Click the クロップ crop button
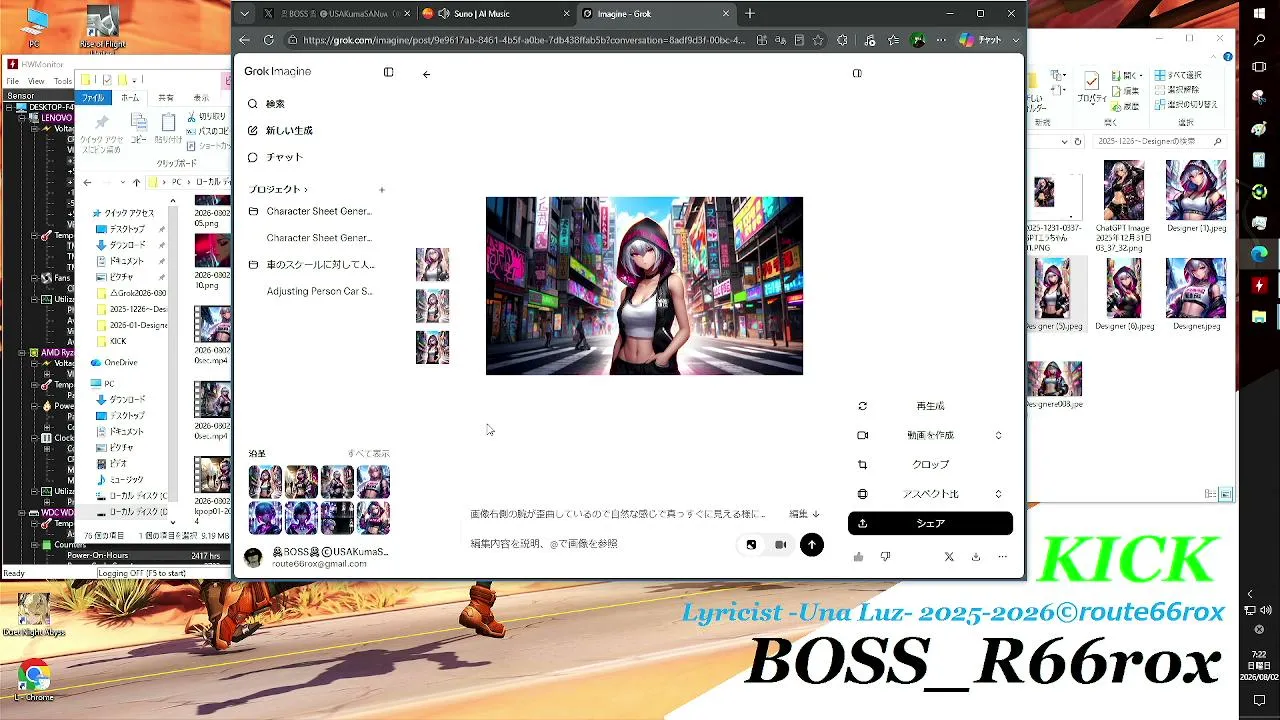This screenshot has width=1280, height=720. click(930, 465)
